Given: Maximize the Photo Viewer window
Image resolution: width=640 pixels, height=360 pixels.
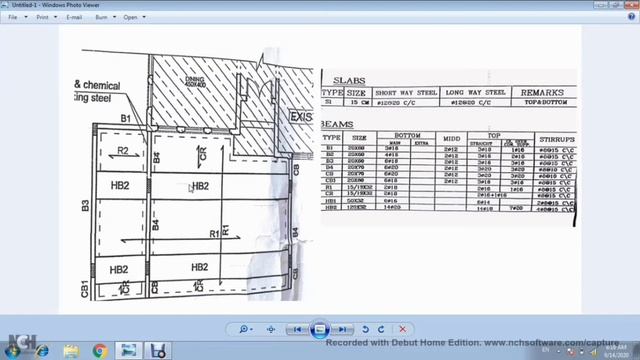Looking at the screenshot, I should [x=615, y=4].
